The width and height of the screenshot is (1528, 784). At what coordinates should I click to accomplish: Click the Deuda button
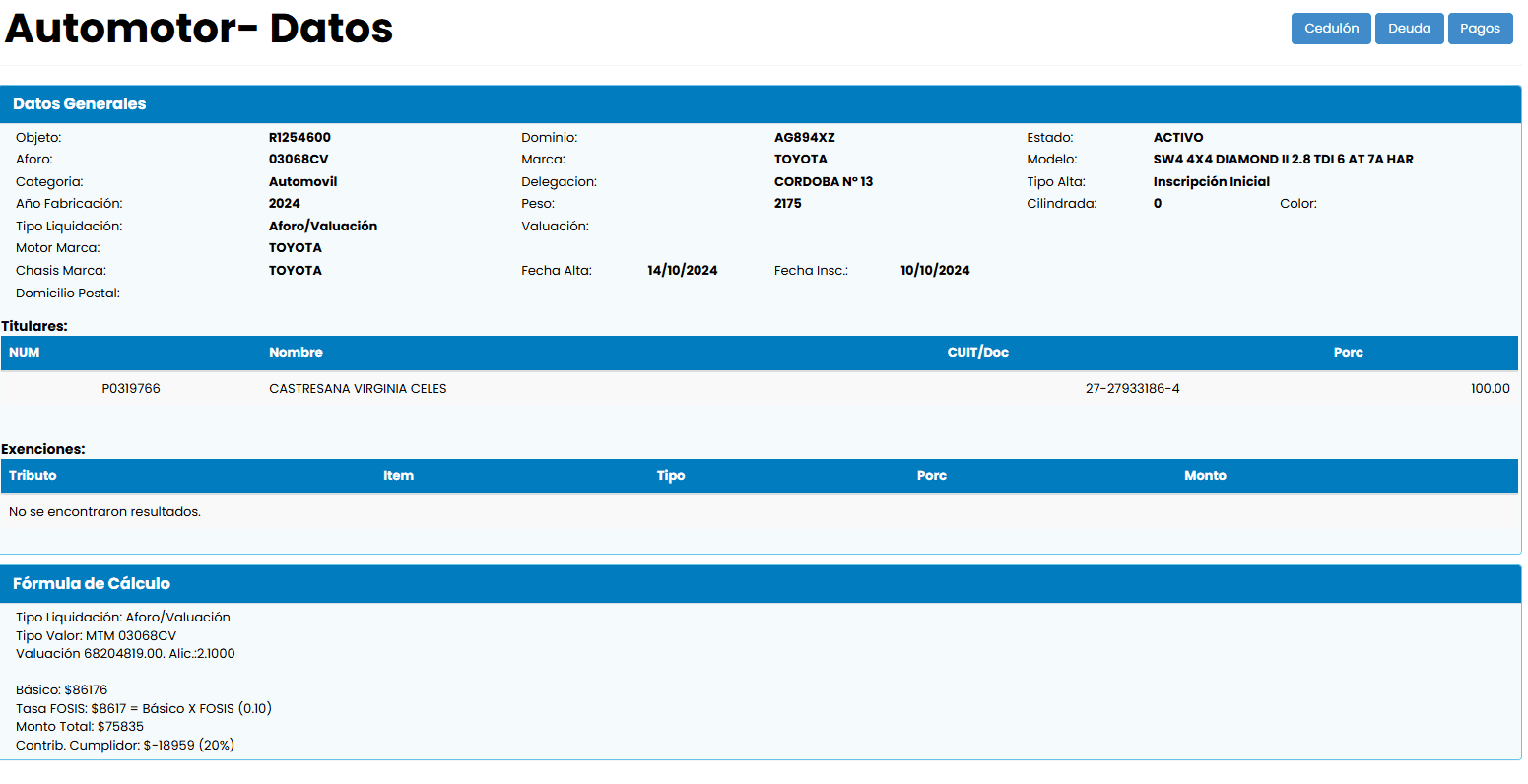tap(1409, 29)
